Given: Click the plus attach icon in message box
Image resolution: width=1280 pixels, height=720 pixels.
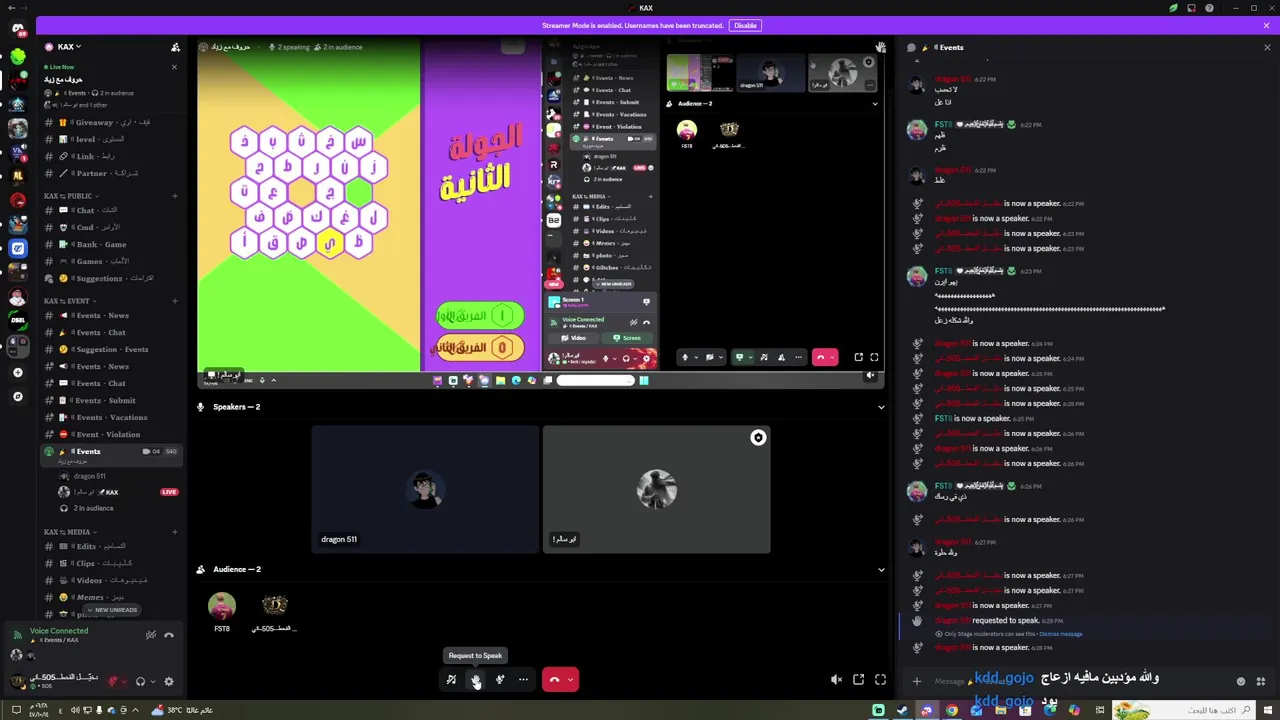Looking at the screenshot, I should click(916, 681).
